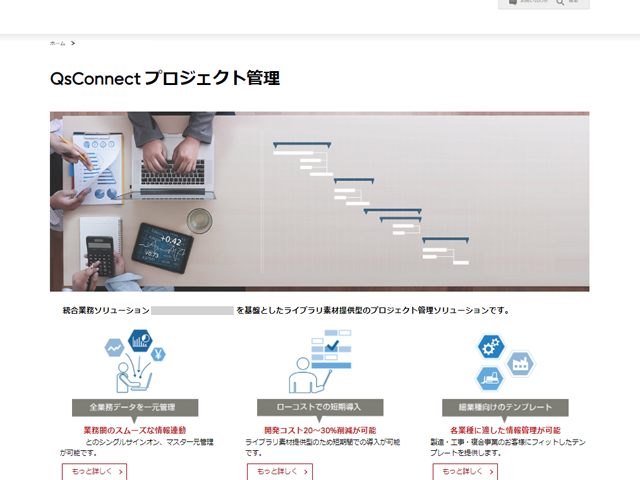Click the breadcrumb separator arrow after ホーム
Viewport: 640px width, 480px height.
pyautogui.click(x=73, y=43)
